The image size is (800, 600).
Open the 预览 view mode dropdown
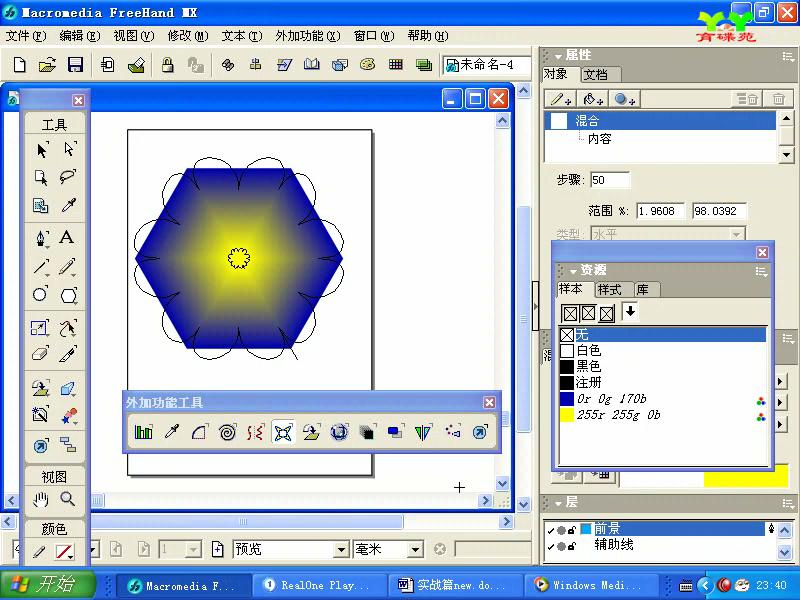coord(341,549)
